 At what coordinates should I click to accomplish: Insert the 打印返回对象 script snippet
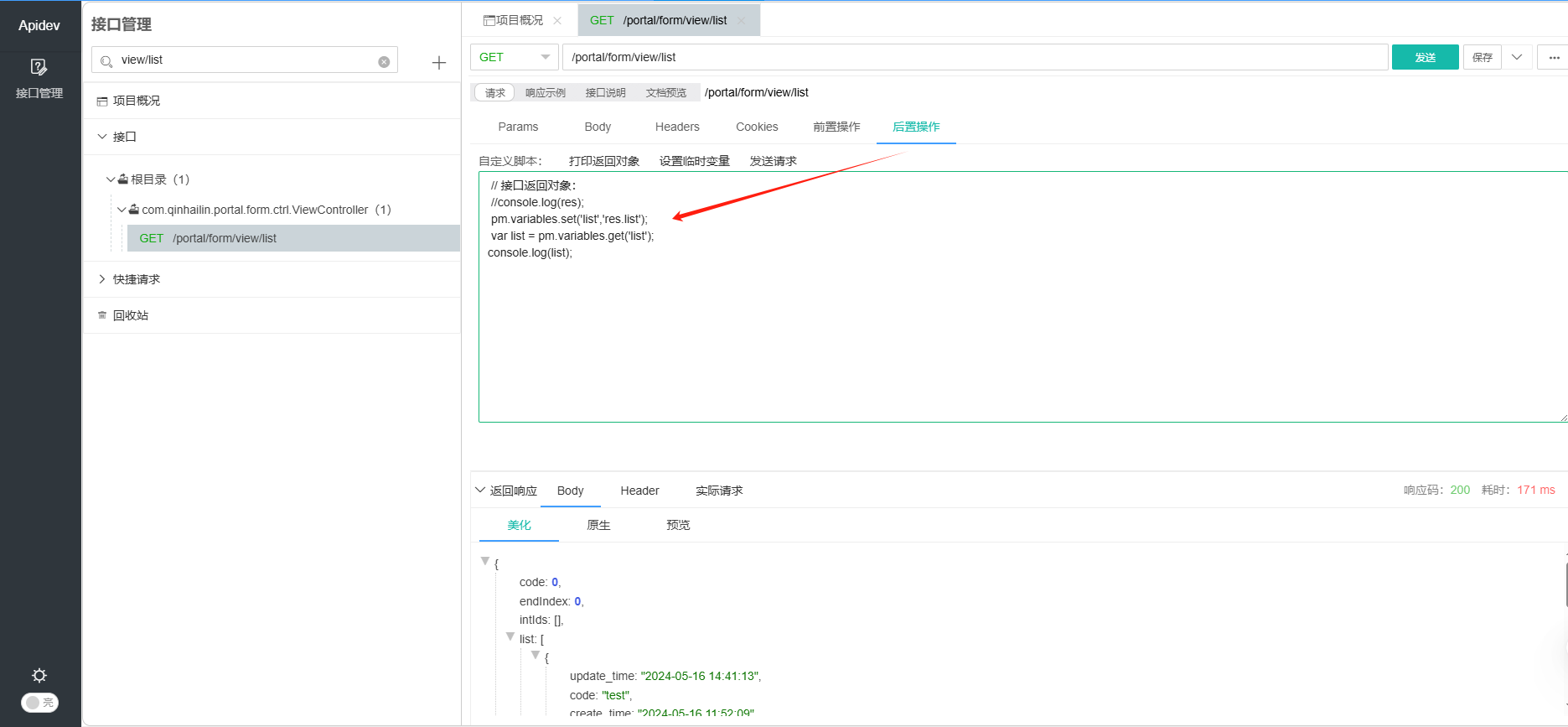pyautogui.click(x=604, y=161)
